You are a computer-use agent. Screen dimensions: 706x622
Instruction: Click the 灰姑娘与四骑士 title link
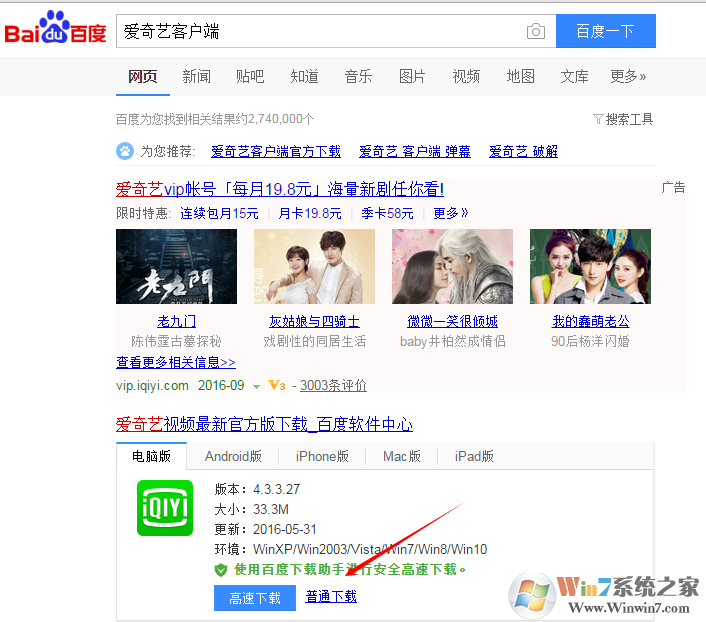(314, 322)
